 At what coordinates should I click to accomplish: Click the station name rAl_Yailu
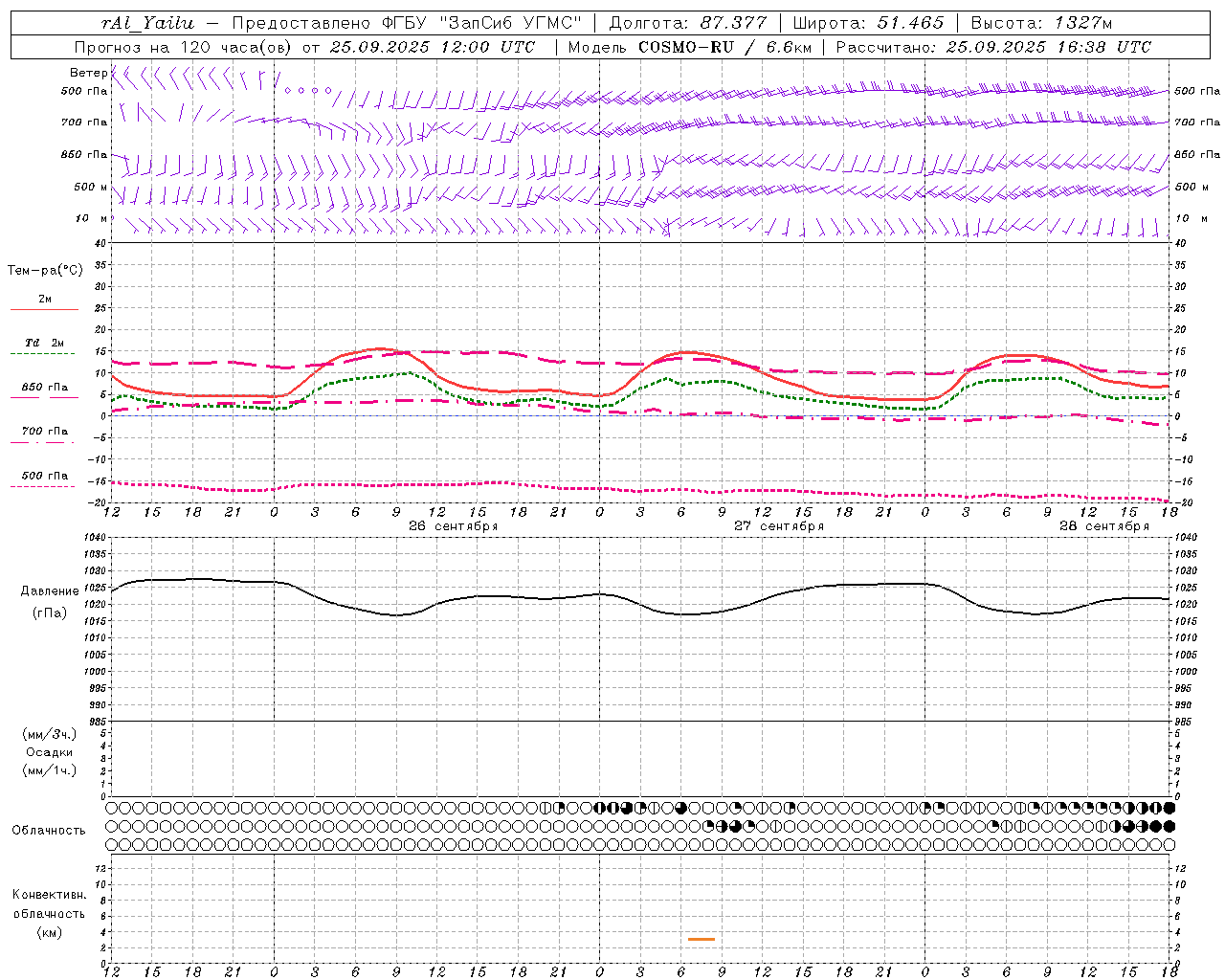(x=147, y=23)
